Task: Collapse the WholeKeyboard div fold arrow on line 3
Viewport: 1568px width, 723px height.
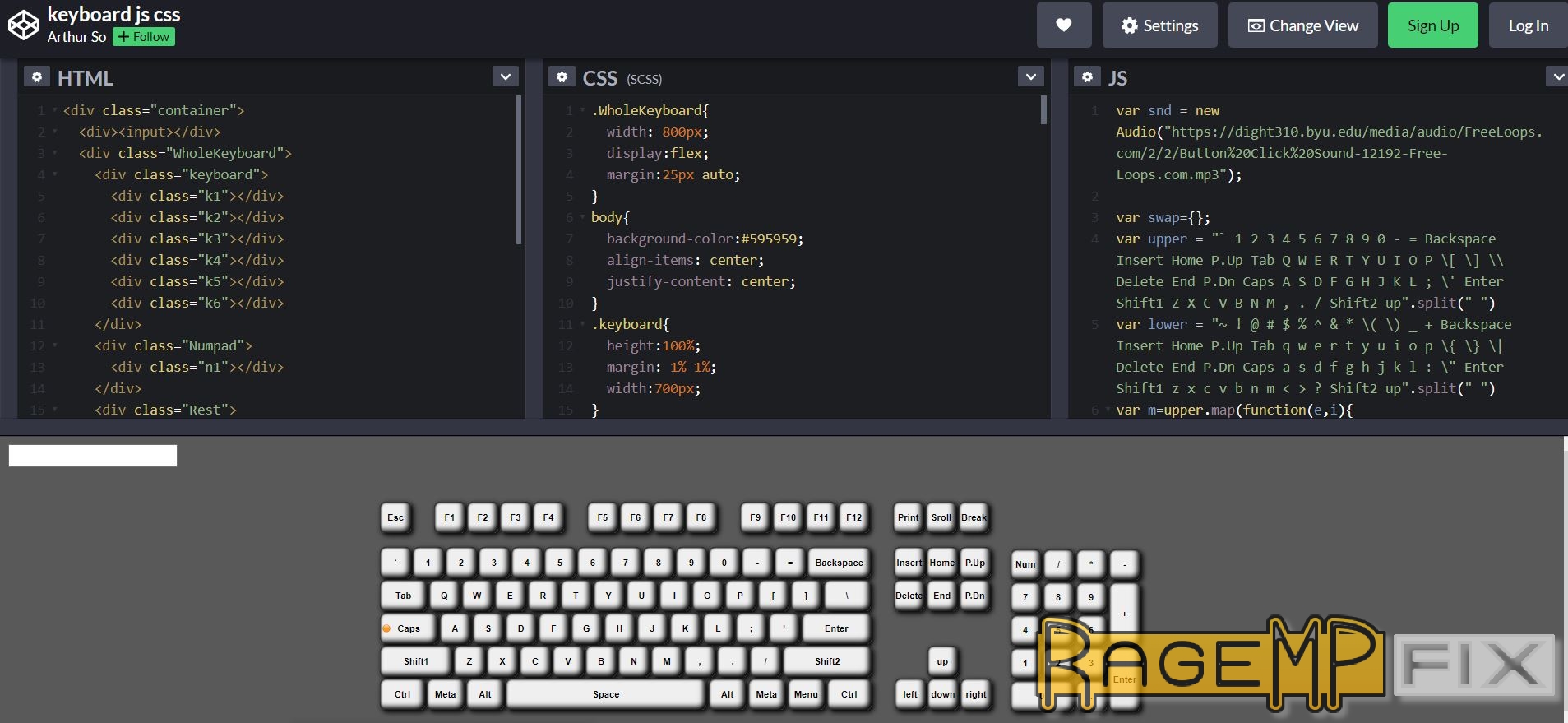Action: (55, 153)
